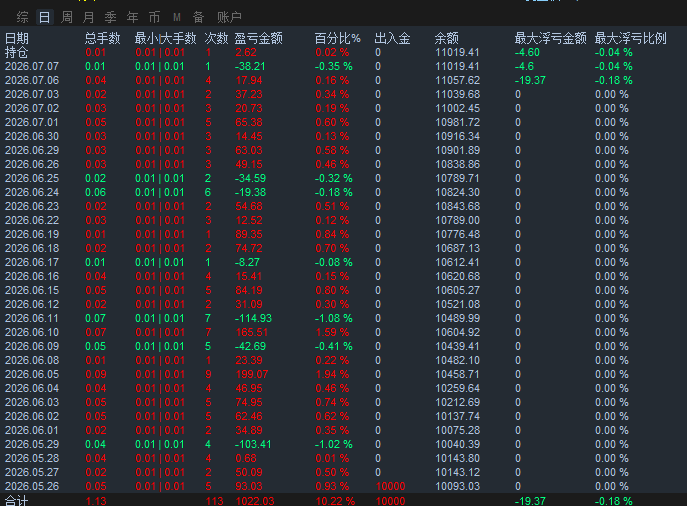Switch to the 账户 account tab
This screenshot has height=506, width=687.
tap(230, 17)
